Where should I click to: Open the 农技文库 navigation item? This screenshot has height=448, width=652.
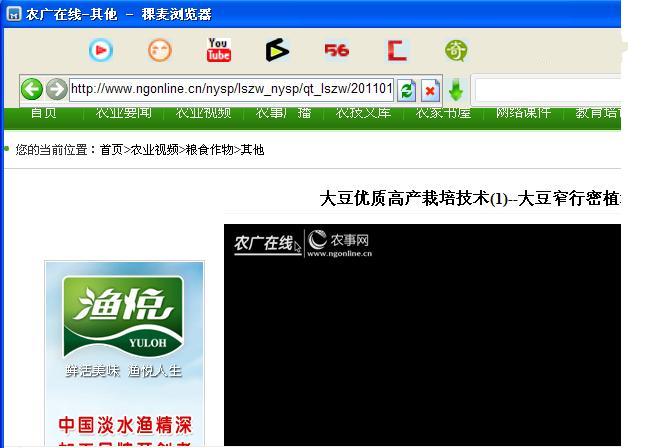(x=363, y=112)
